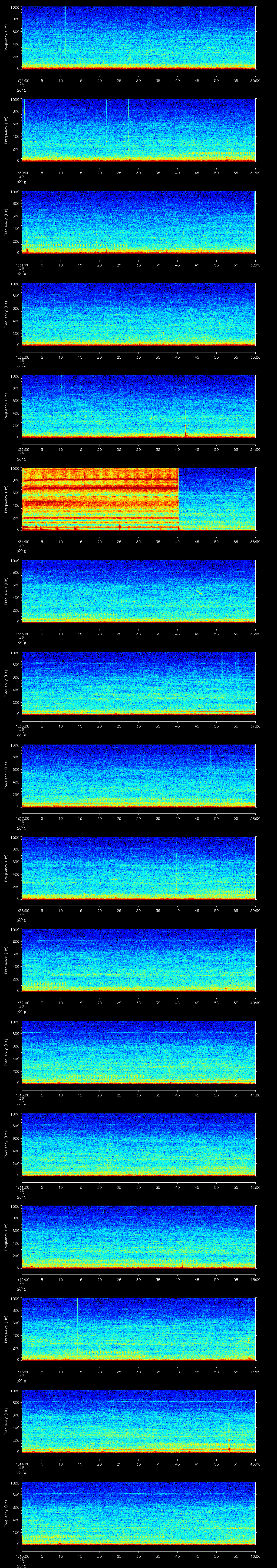The width and height of the screenshot is (277, 1568).
Task: Open the spectrogram panel starting at 1:40:00
Action: (x=139, y=1052)
